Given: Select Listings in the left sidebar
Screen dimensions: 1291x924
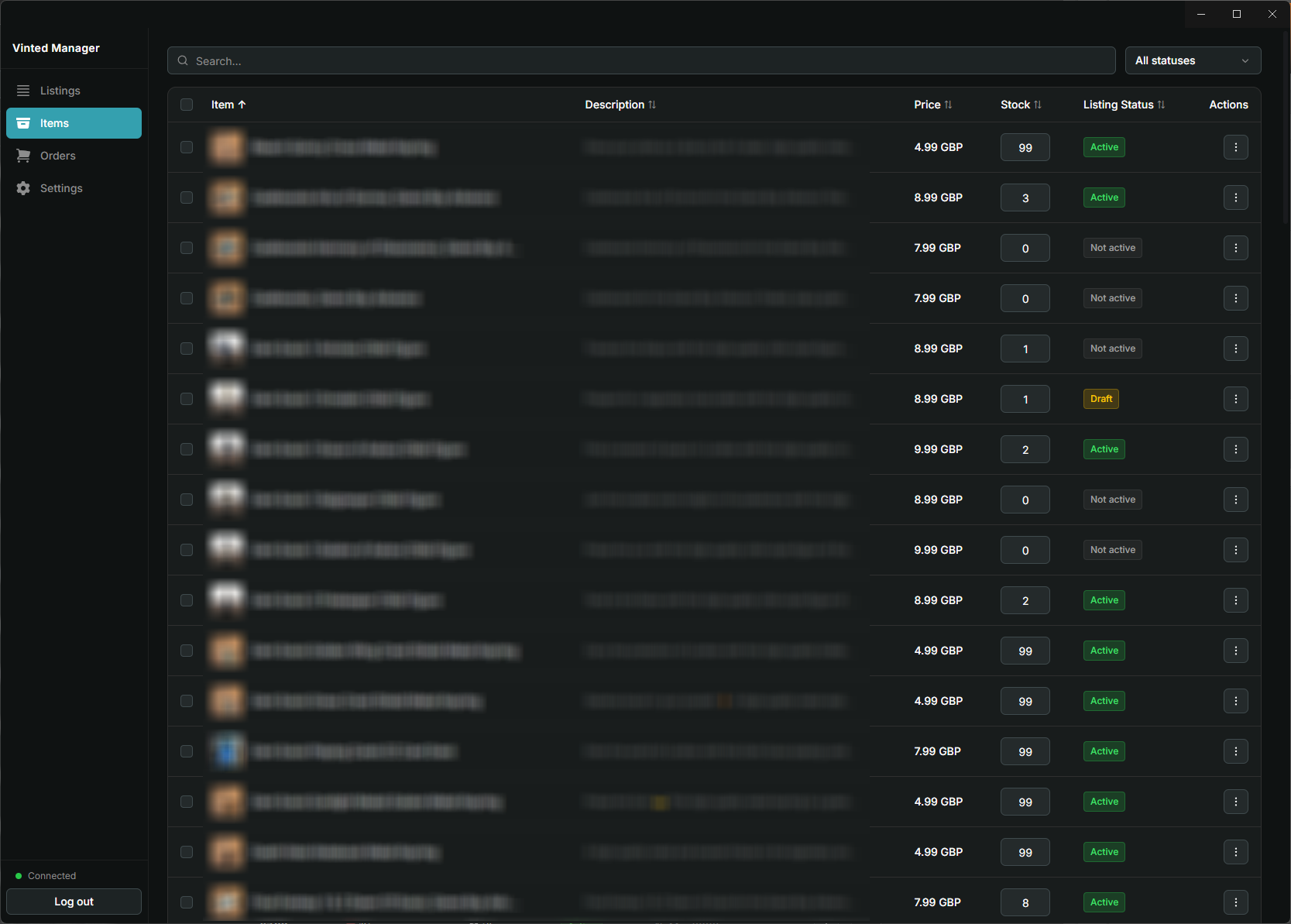Looking at the screenshot, I should [60, 90].
